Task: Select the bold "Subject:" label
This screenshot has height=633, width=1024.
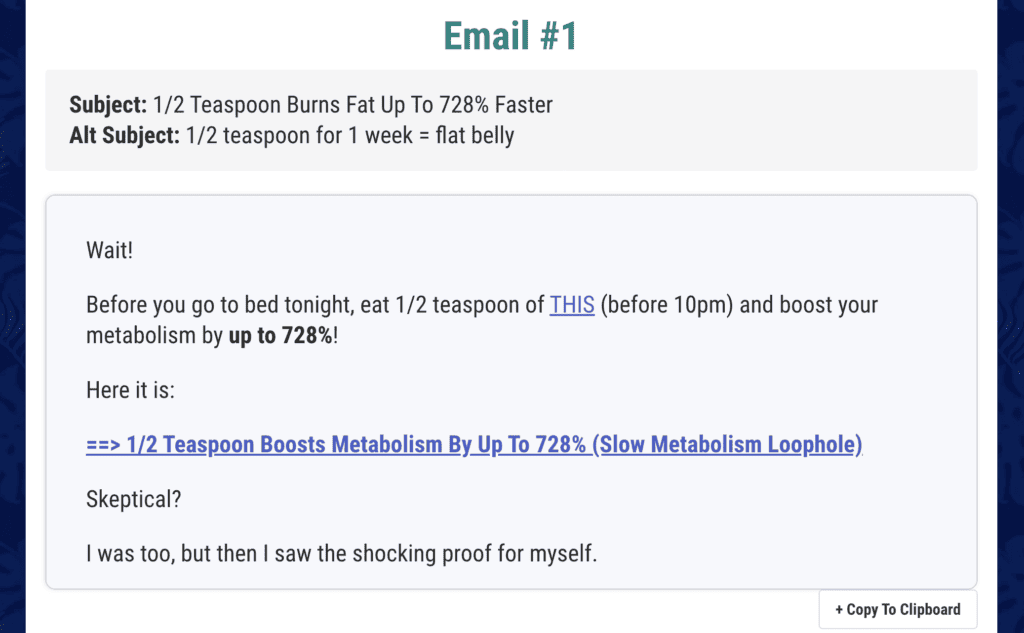Action: point(108,105)
